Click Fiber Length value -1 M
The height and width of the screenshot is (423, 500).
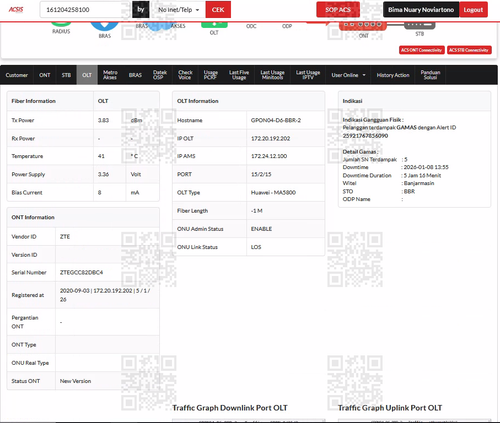(257, 211)
